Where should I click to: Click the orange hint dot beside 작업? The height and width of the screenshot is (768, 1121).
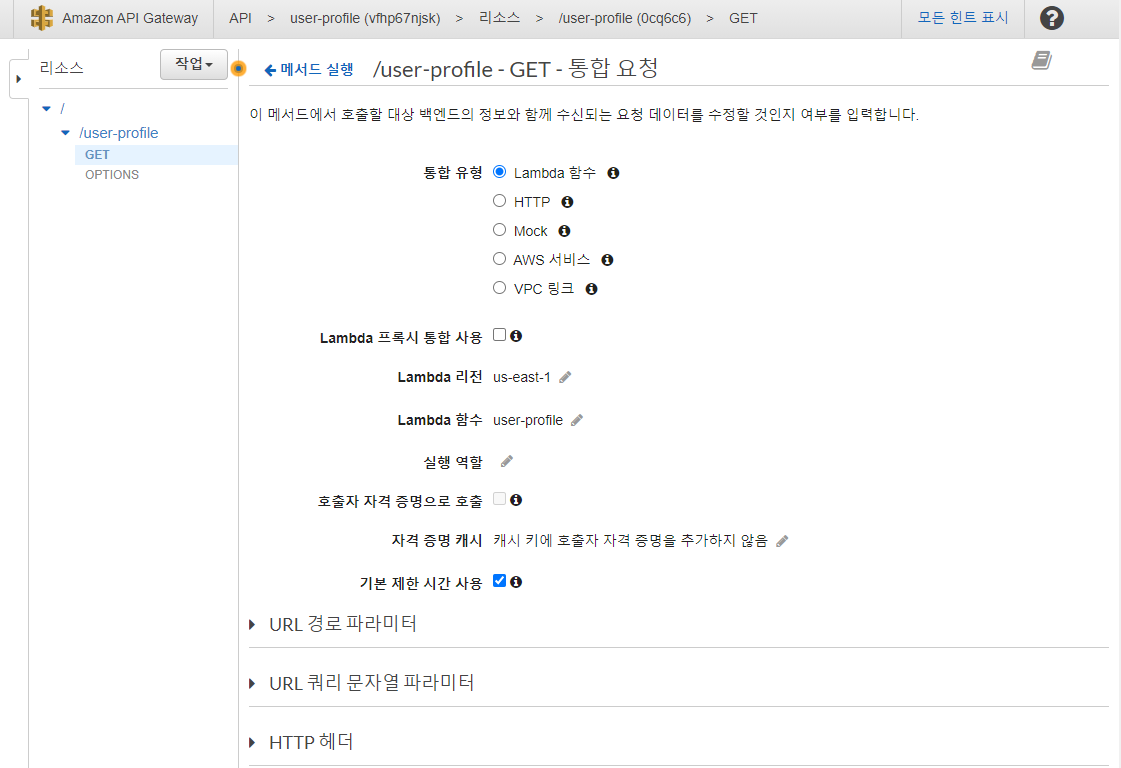click(239, 69)
